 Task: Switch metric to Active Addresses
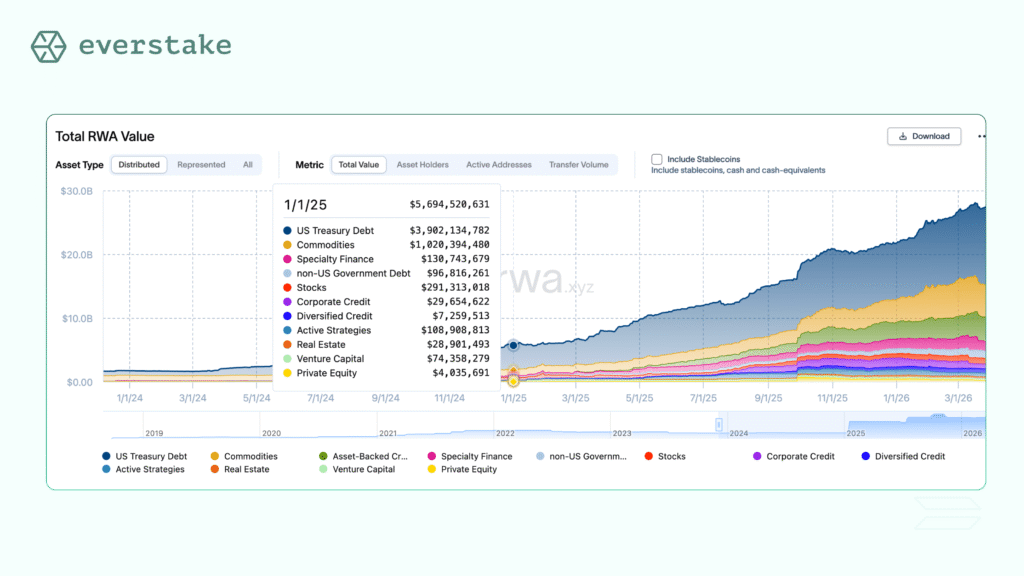click(x=499, y=165)
